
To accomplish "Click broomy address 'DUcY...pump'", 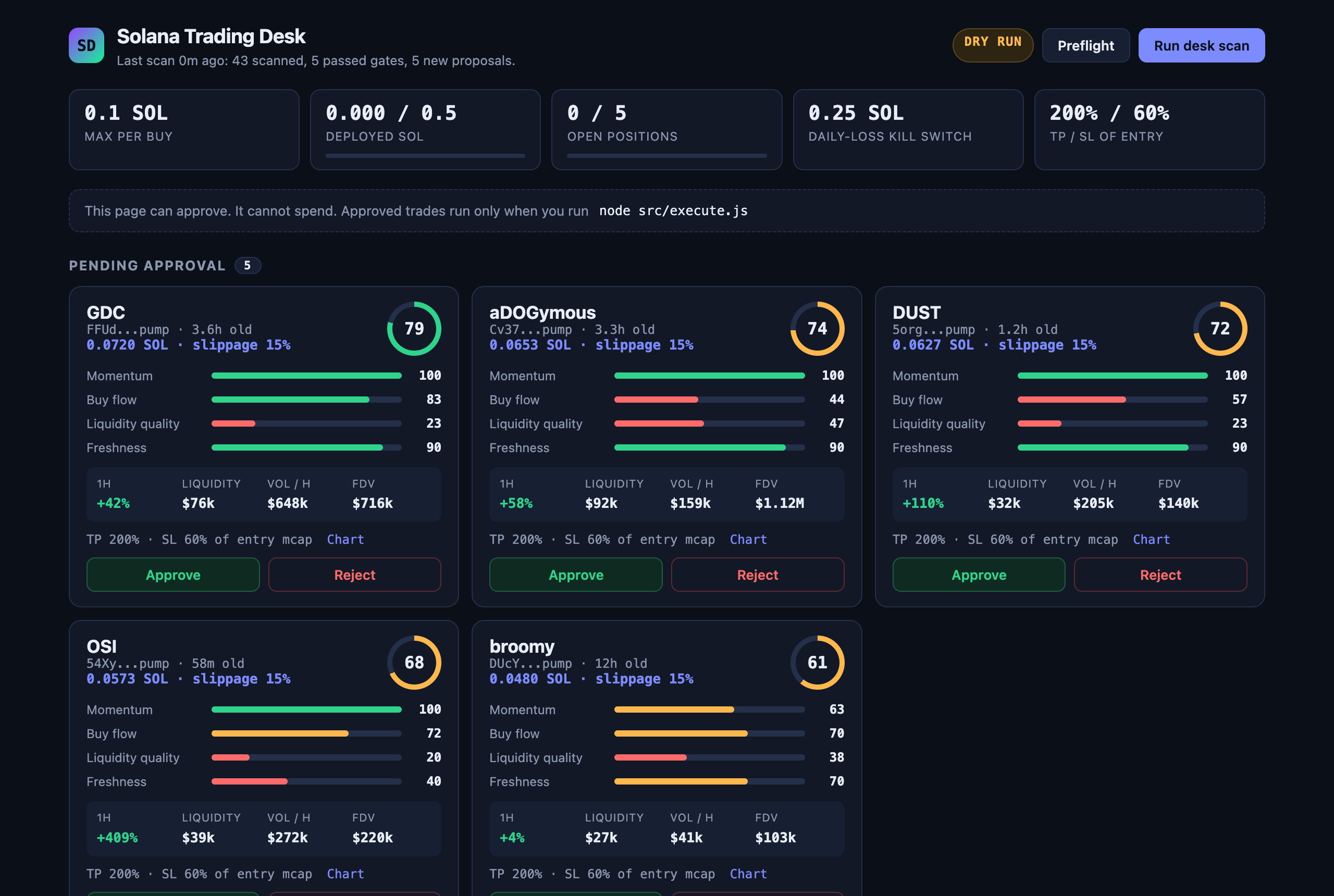I will tap(531, 663).
